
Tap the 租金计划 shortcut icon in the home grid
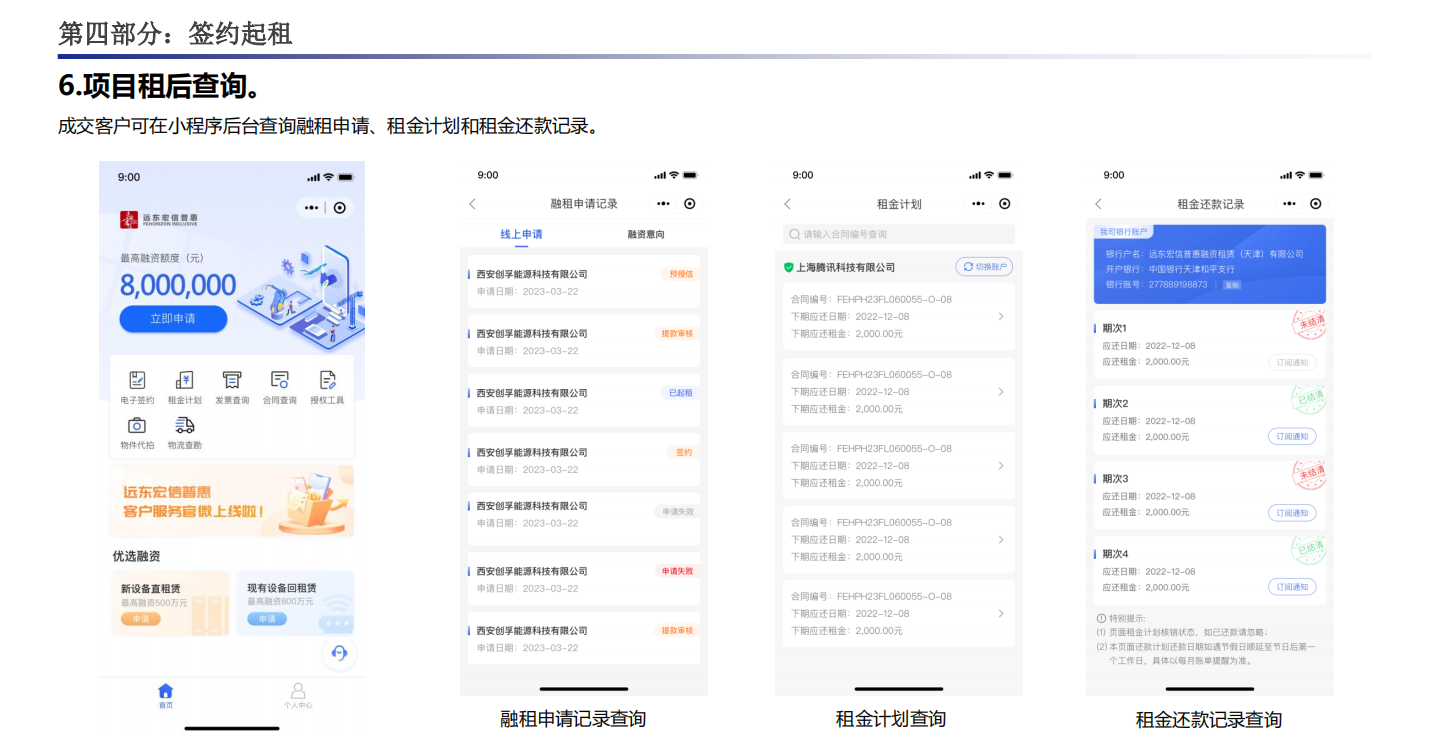tap(184, 380)
